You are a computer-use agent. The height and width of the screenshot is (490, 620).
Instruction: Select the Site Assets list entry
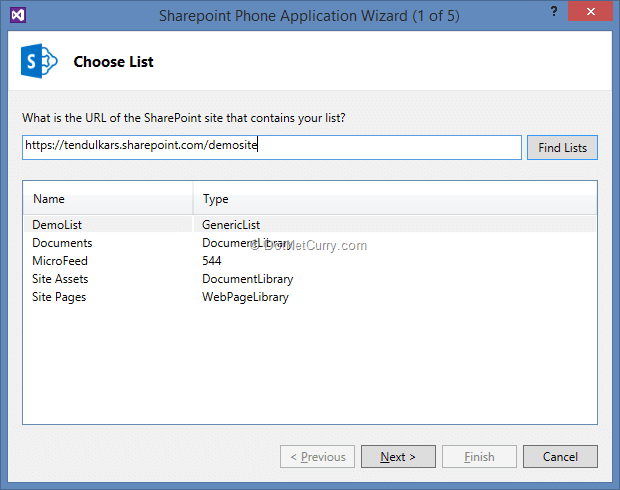(60, 279)
